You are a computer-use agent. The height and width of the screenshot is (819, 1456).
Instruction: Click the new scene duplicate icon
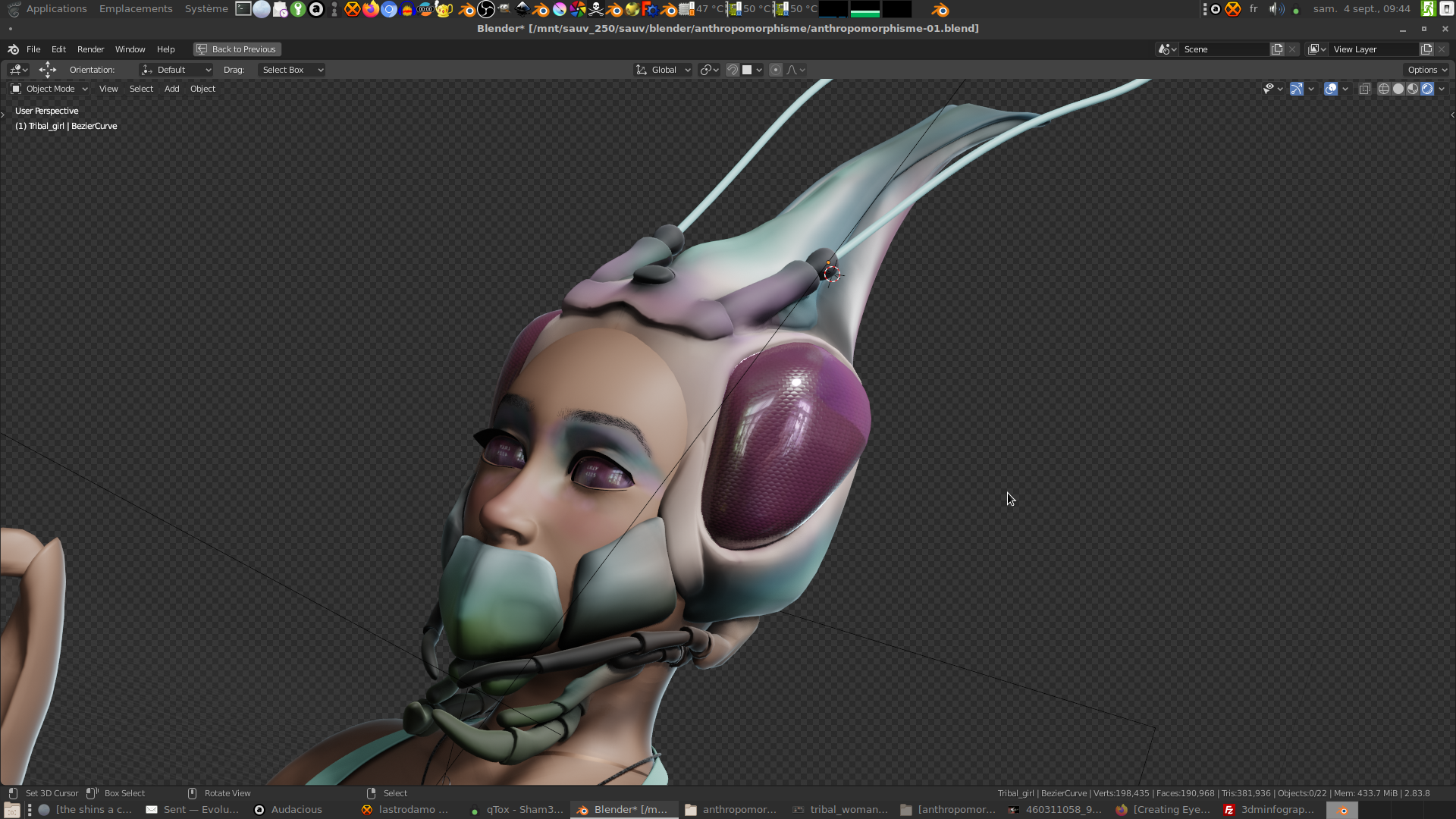[1277, 49]
